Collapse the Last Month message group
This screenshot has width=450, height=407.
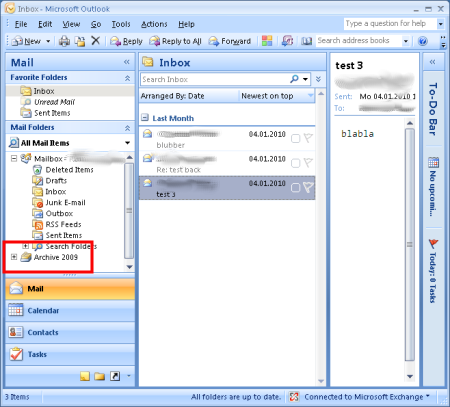tap(145, 117)
